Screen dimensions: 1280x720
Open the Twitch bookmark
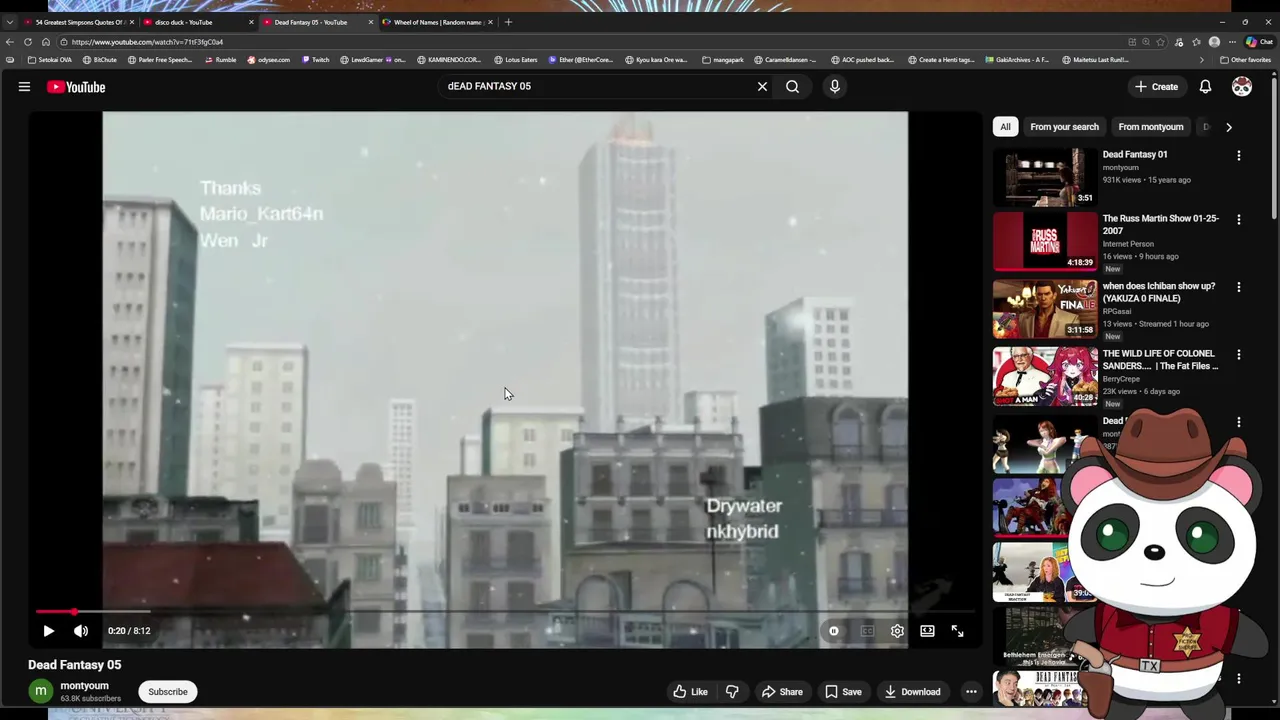316,60
